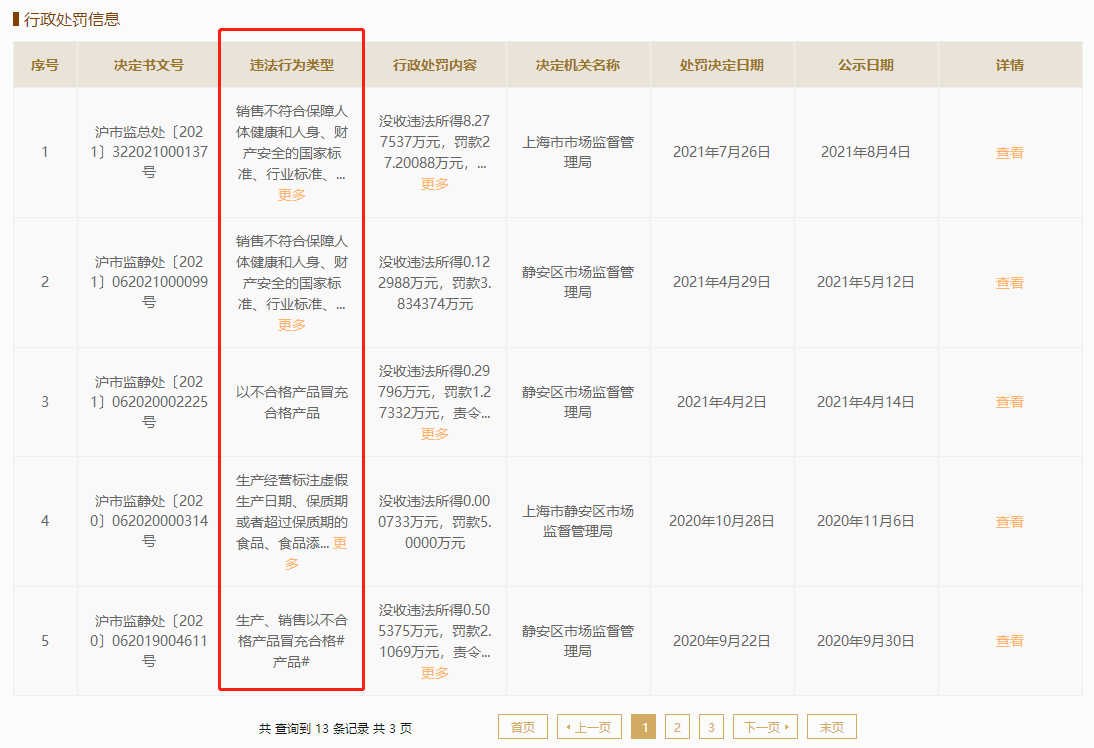Go to 首页 in the pagination

pos(523,727)
